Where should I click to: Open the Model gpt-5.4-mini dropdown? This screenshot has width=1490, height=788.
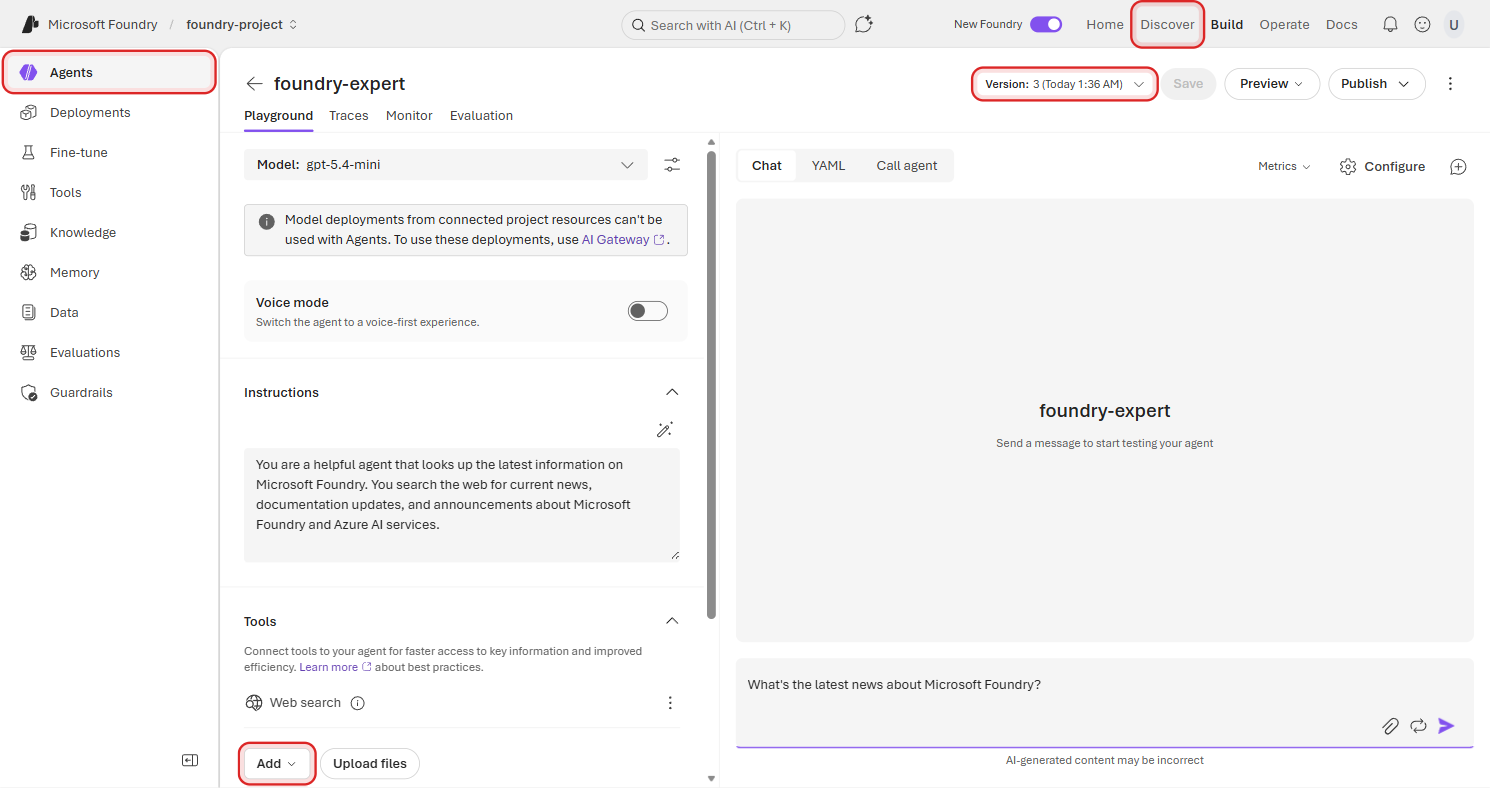click(x=446, y=165)
